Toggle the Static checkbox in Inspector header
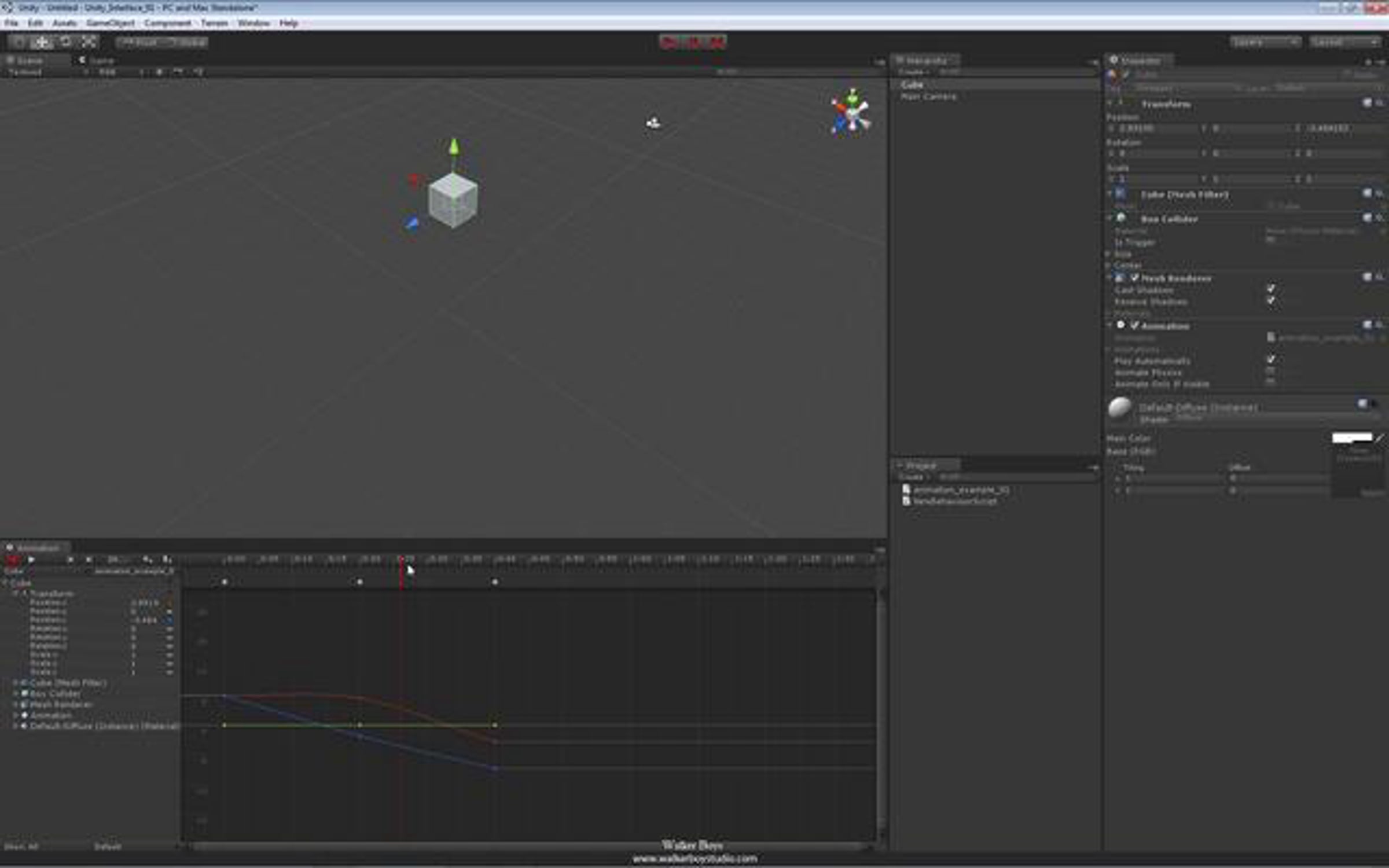Image resolution: width=1389 pixels, height=868 pixels. tap(1347, 74)
